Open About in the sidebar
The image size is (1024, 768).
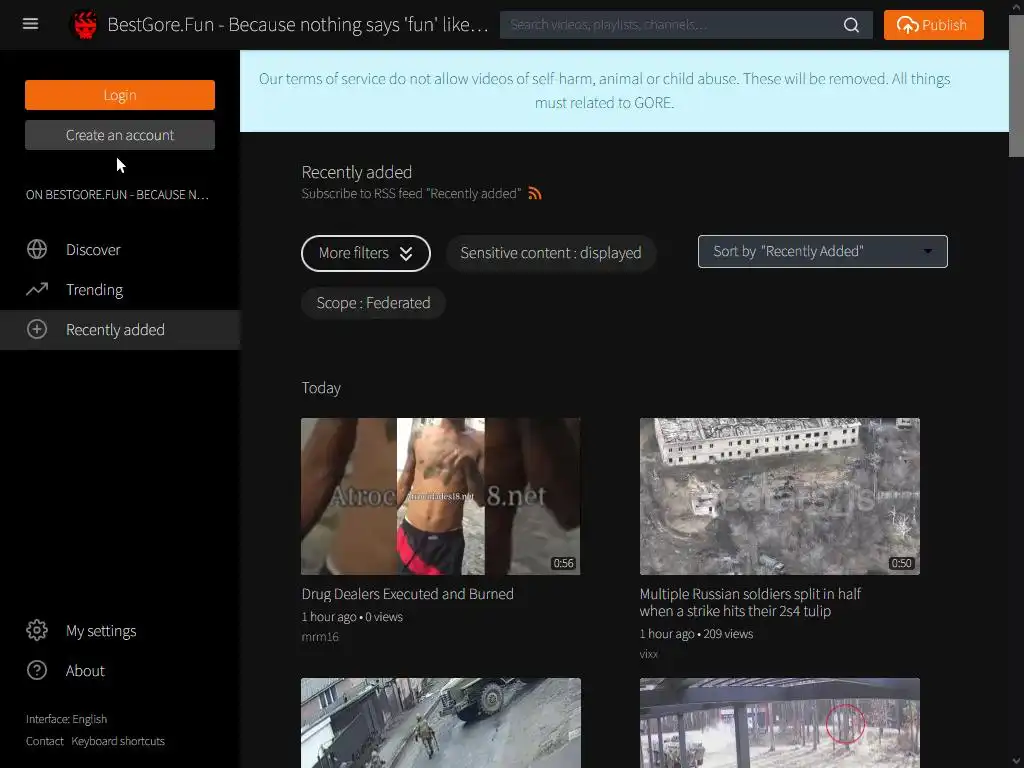pyautogui.click(x=120, y=671)
